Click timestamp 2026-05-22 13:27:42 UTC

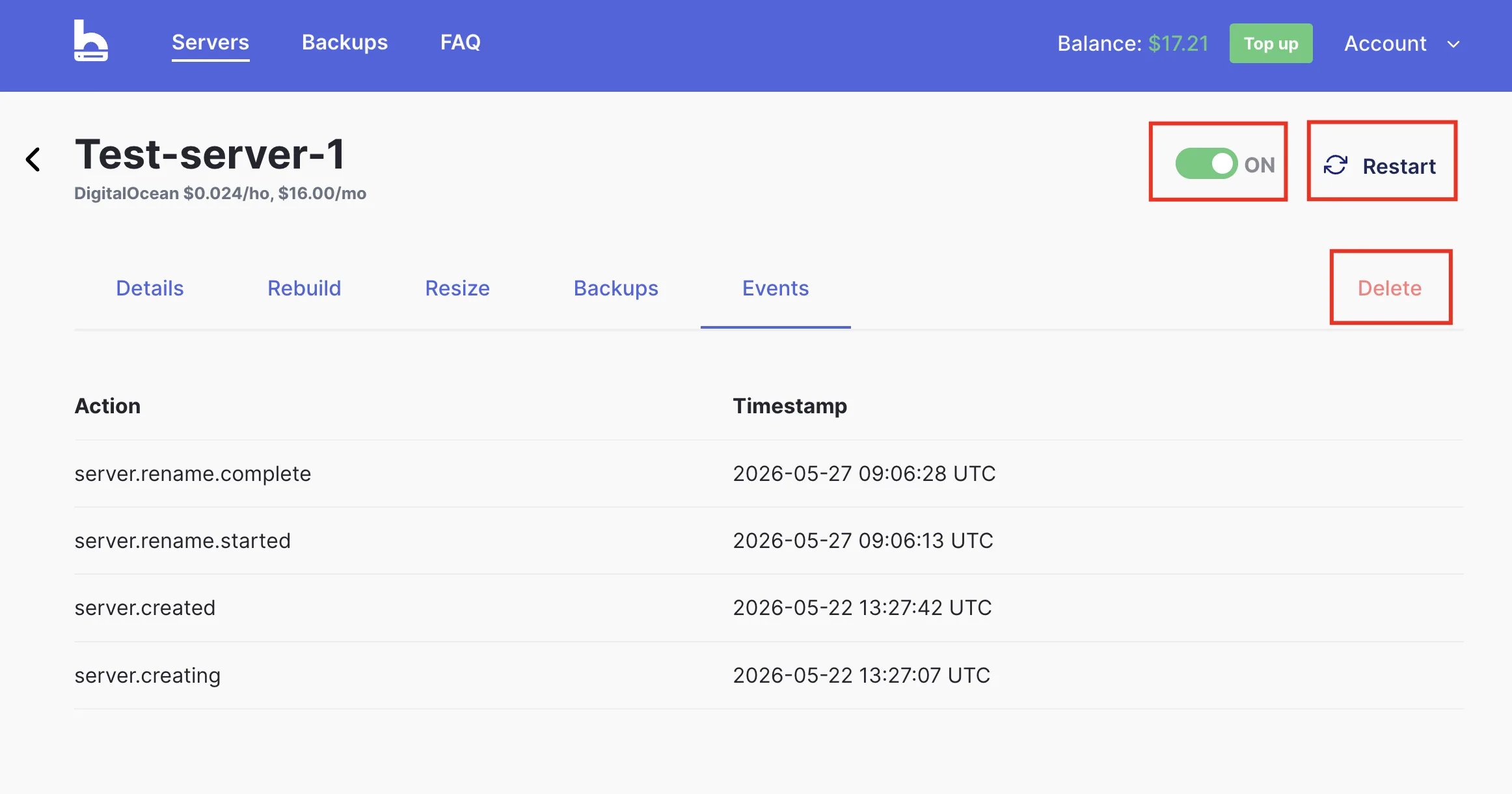coord(862,608)
